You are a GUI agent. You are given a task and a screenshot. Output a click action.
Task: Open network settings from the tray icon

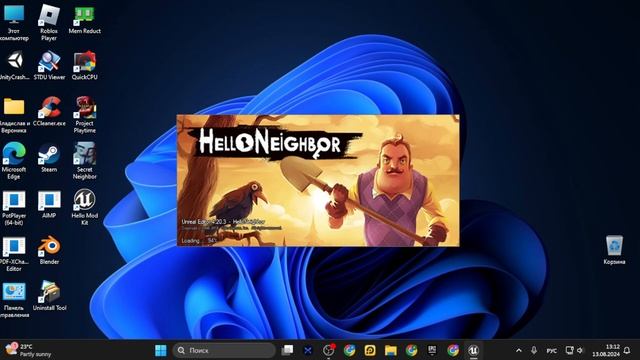pos(569,350)
